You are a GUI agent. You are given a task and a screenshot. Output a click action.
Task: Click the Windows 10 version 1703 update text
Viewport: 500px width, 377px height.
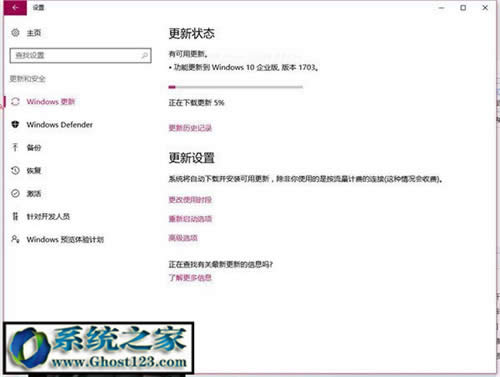pyautogui.click(x=244, y=67)
